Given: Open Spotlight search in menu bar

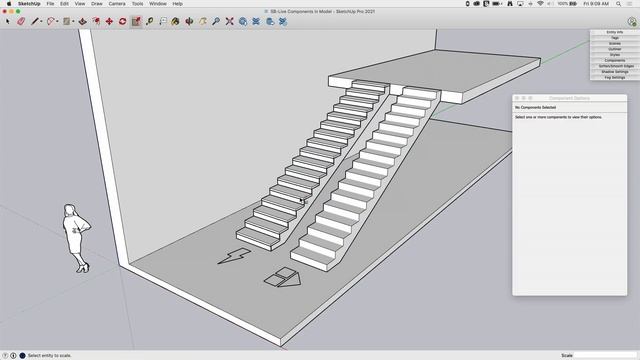Looking at the screenshot, I should [619, 4].
